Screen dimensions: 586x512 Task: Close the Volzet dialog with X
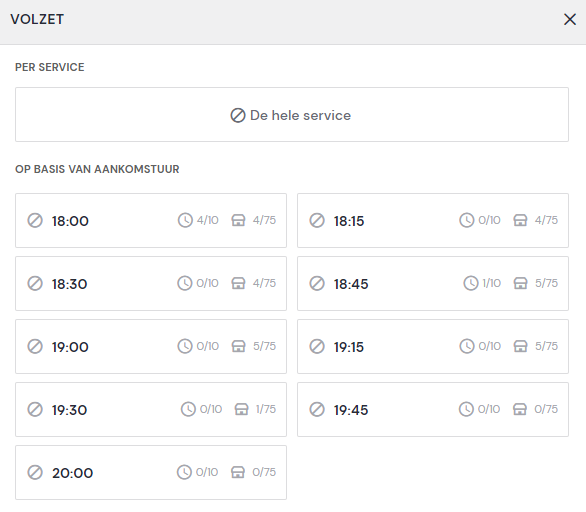pos(570,19)
